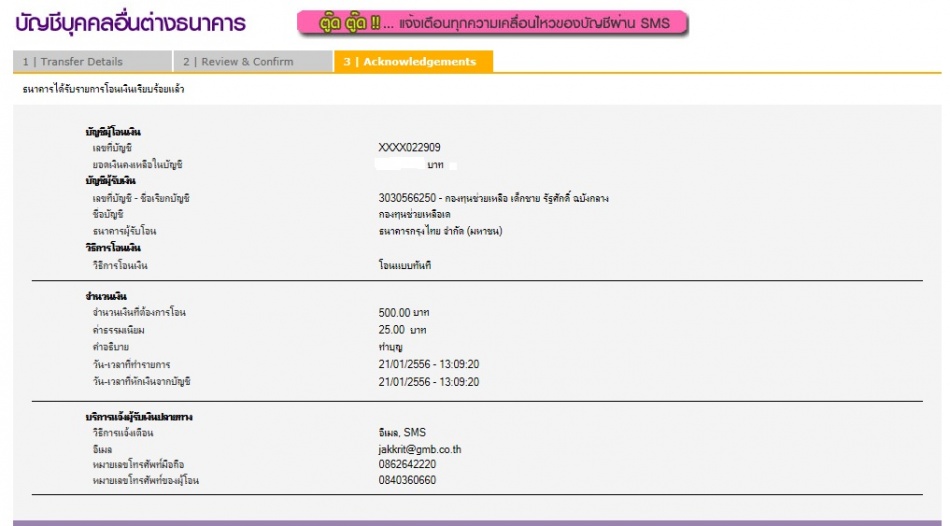
Task: Click source account number XXXX022909
Action: (x=410, y=148)
